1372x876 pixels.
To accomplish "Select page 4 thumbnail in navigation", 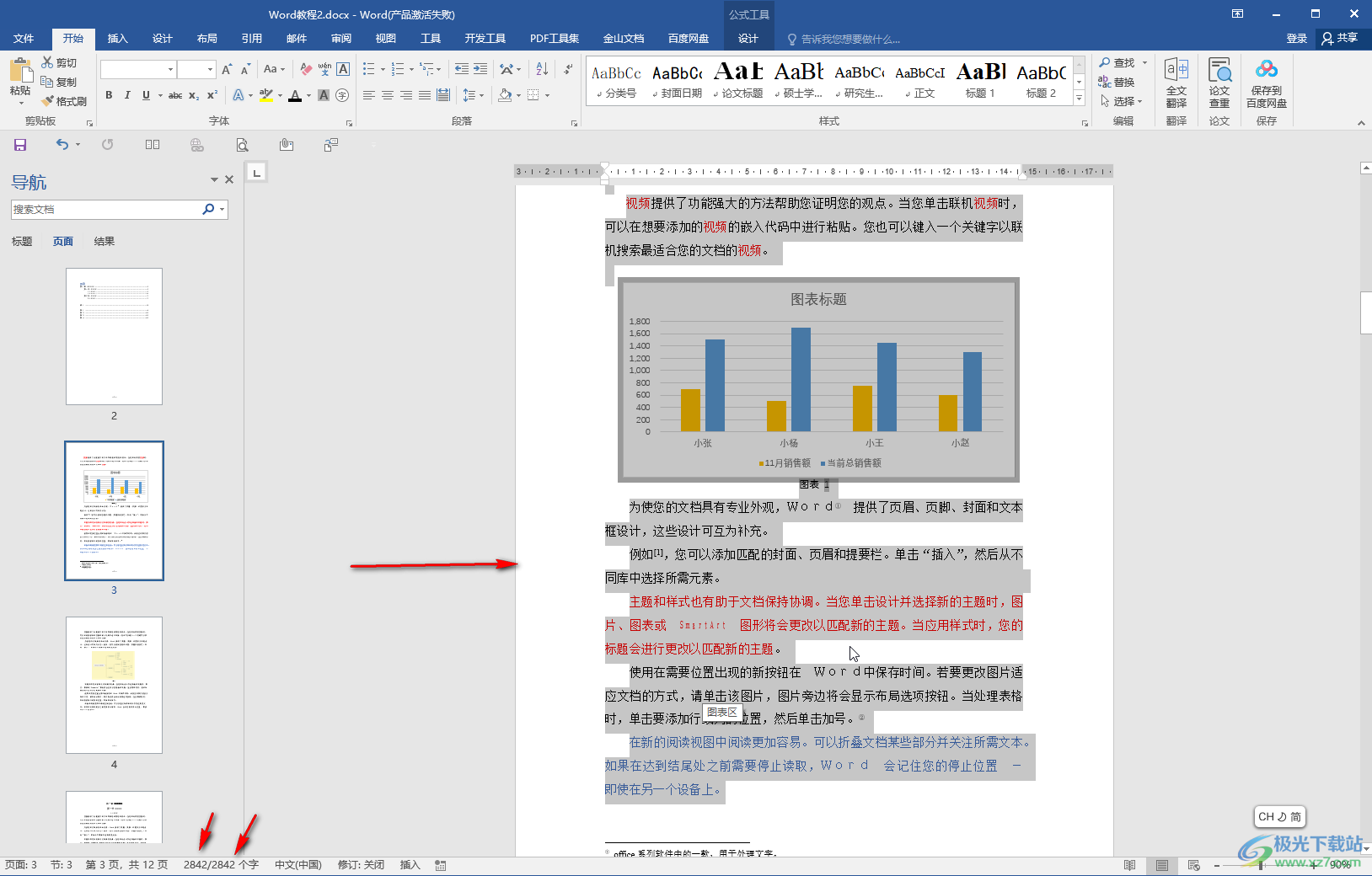I will pyautogui.click(x=114, y=685).
